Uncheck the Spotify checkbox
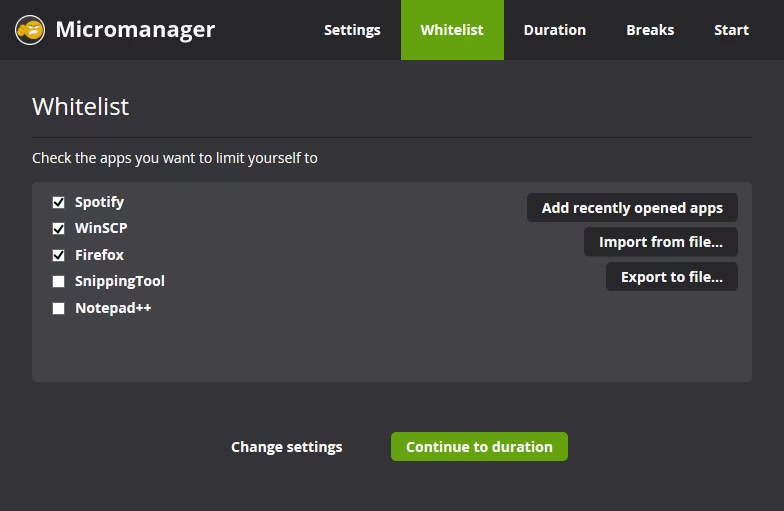The image size is (784, 511). 59,202
